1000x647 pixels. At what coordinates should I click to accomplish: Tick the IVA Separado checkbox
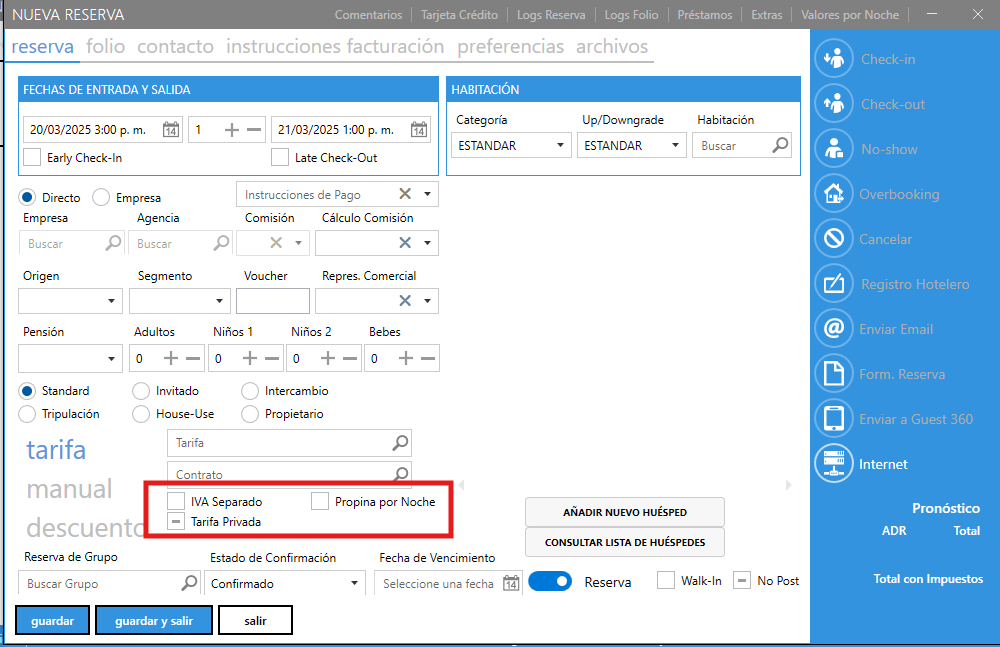pos(175,502)
